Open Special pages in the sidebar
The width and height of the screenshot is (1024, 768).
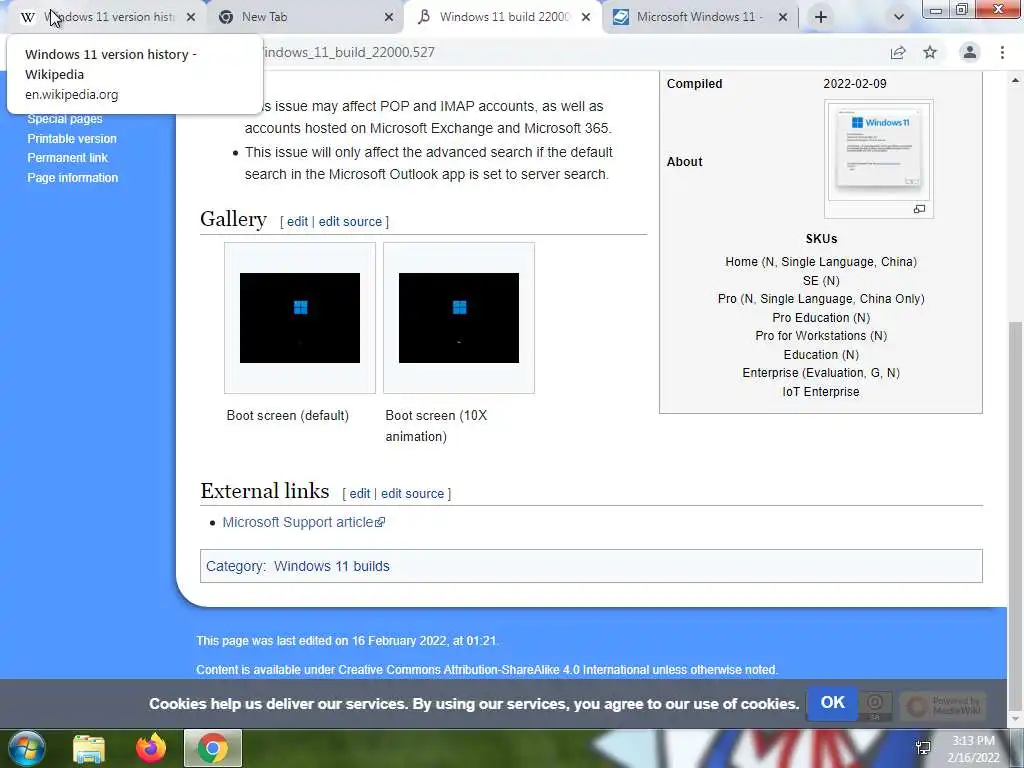(65, 119)
